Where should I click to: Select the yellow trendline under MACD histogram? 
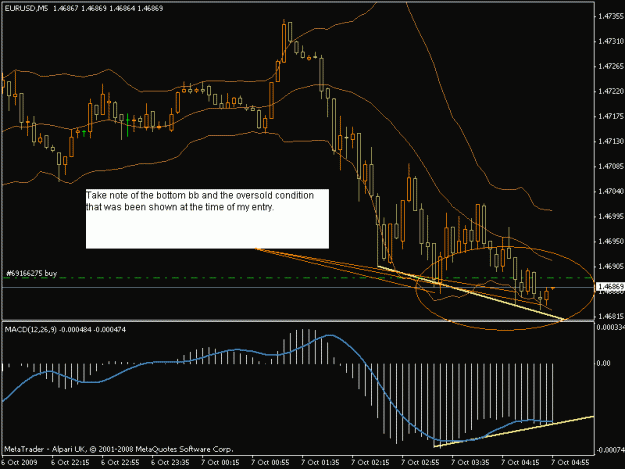coord(514,432)
